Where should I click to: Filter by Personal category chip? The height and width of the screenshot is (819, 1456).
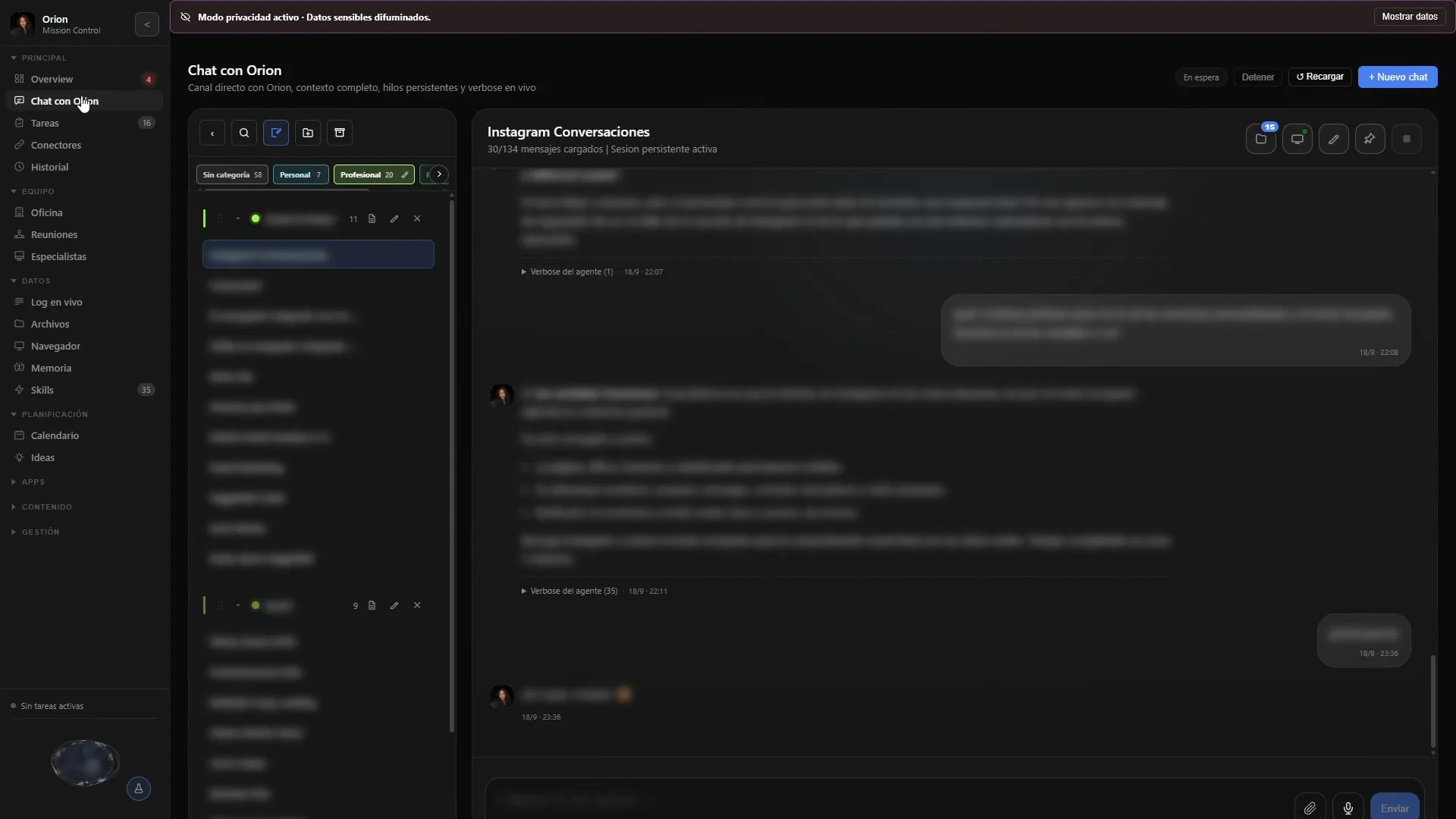pyautogui.click(x=301, y=174)
